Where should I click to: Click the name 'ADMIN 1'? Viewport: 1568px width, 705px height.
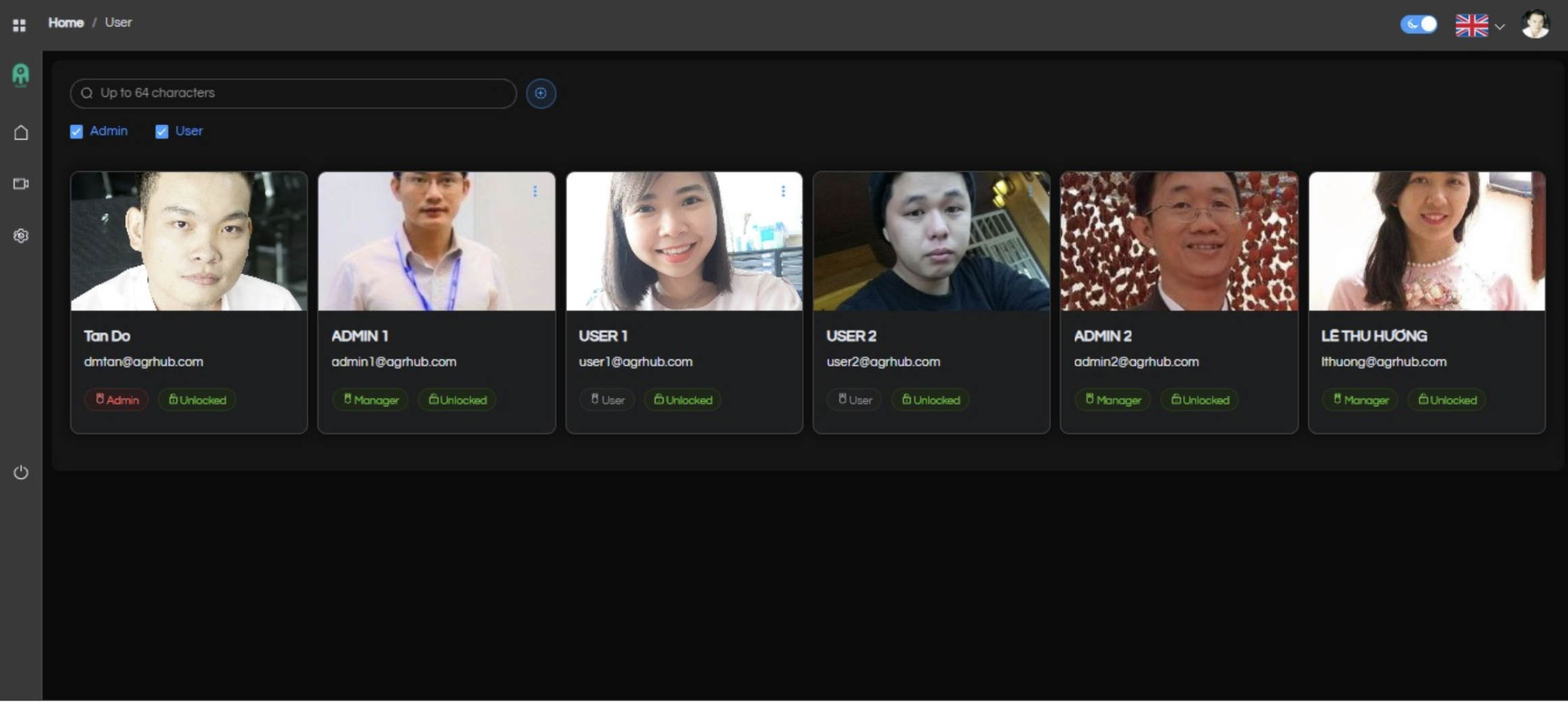click(x=360, y=336)
